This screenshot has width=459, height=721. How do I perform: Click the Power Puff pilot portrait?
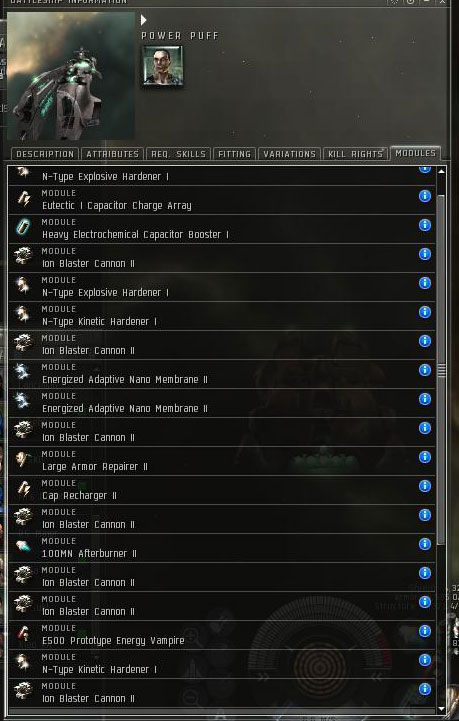(x=162, y=65)
